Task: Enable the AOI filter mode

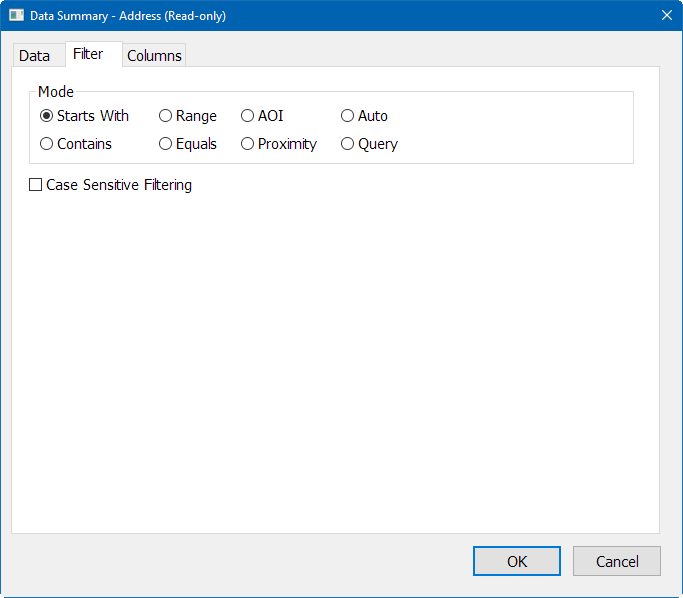Action: (x=248, y=116)
